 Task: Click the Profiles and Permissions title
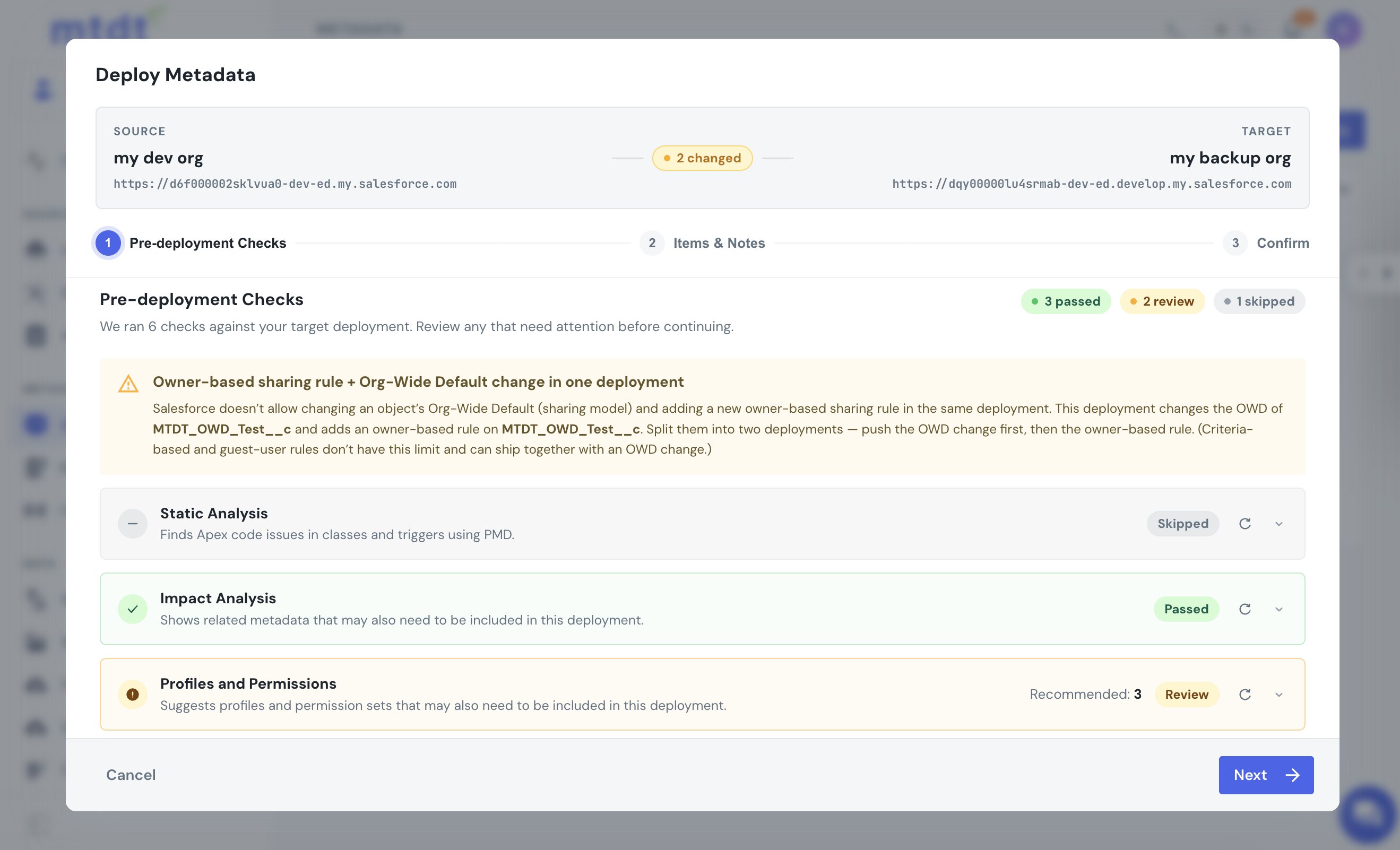pos(248,683)
